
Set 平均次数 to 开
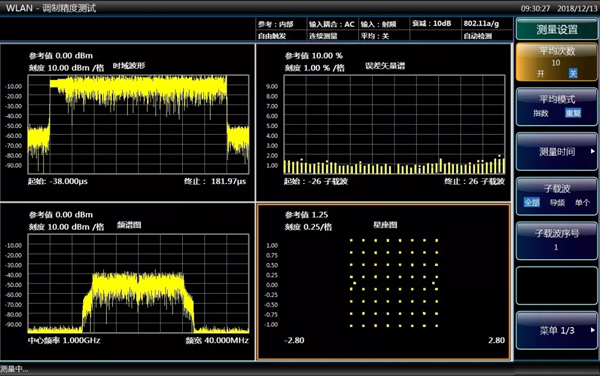tap(540, 73)
